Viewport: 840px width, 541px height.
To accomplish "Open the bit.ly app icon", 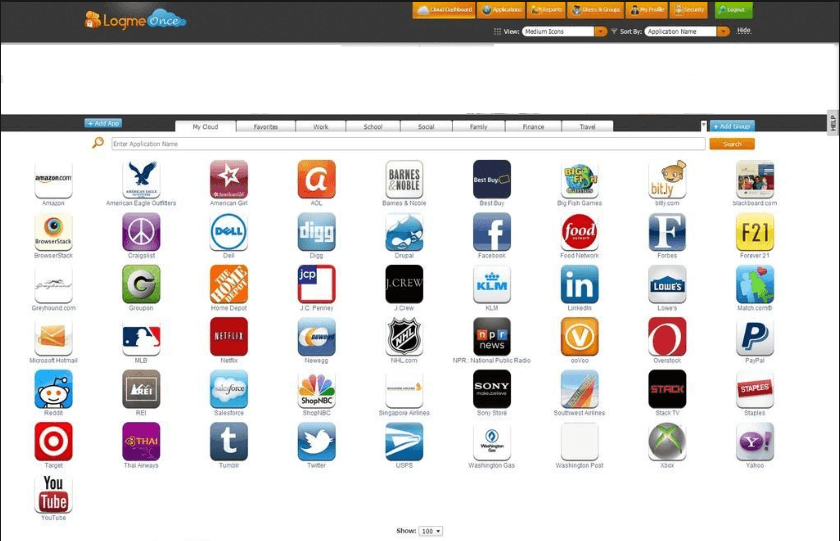I will pyautogui.click(x=667, y=179).
